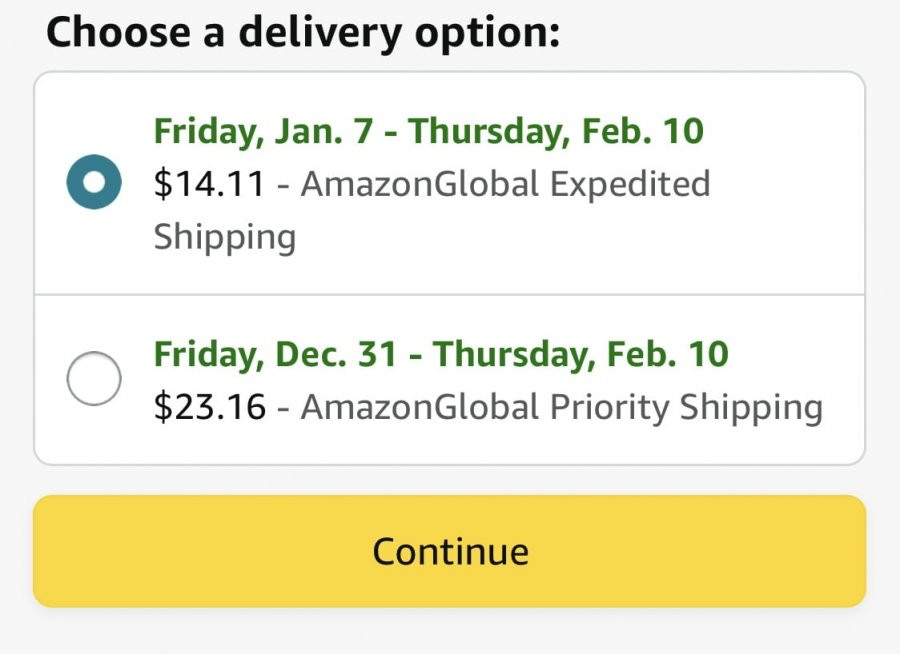The image size is (900, 654).
Task: Click the 'Choose a delivery option:' heading
Action: click(303, 33)
